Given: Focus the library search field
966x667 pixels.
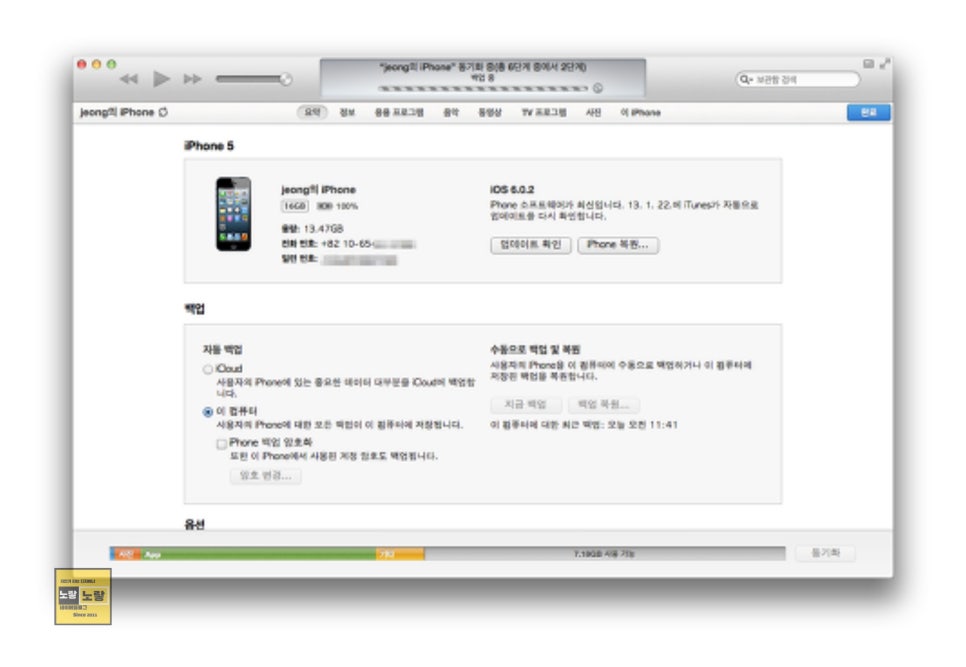Looking at the screenshot, I should point(798,79).
